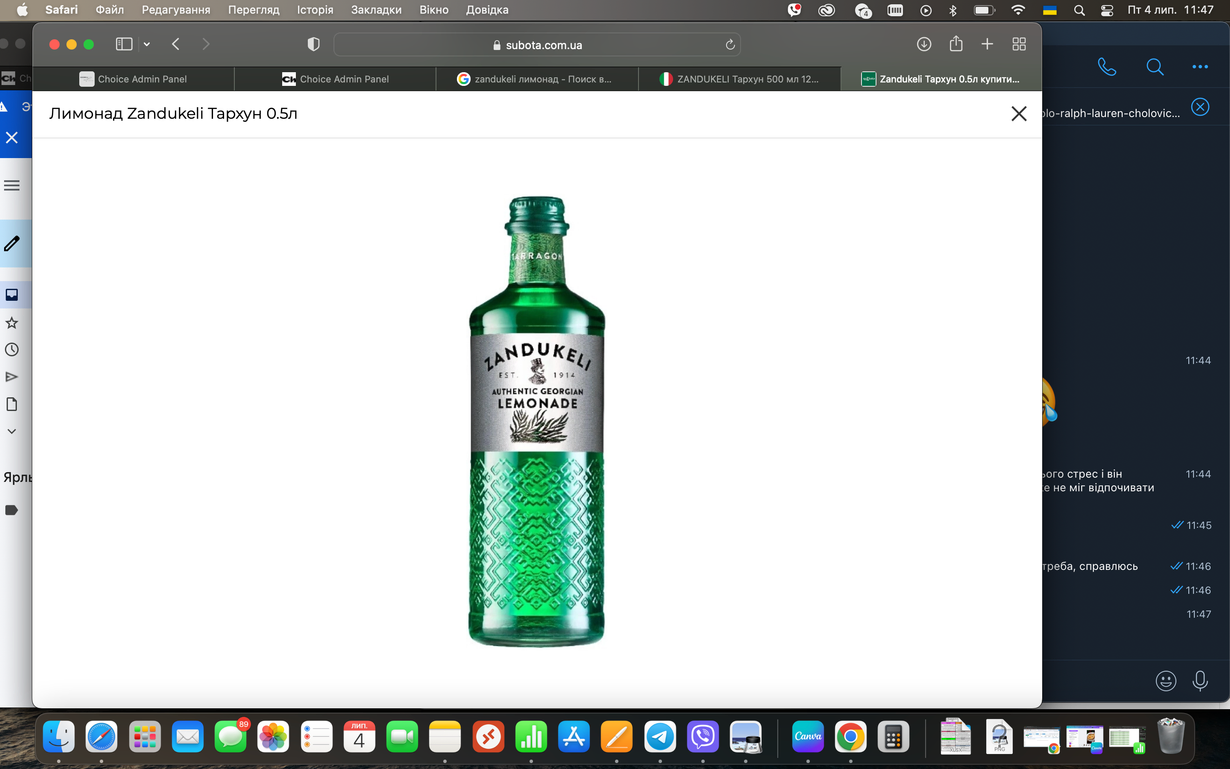Switch to the Google zandukeli лимонад search tab
The image size is (1230, 769).
537,79
